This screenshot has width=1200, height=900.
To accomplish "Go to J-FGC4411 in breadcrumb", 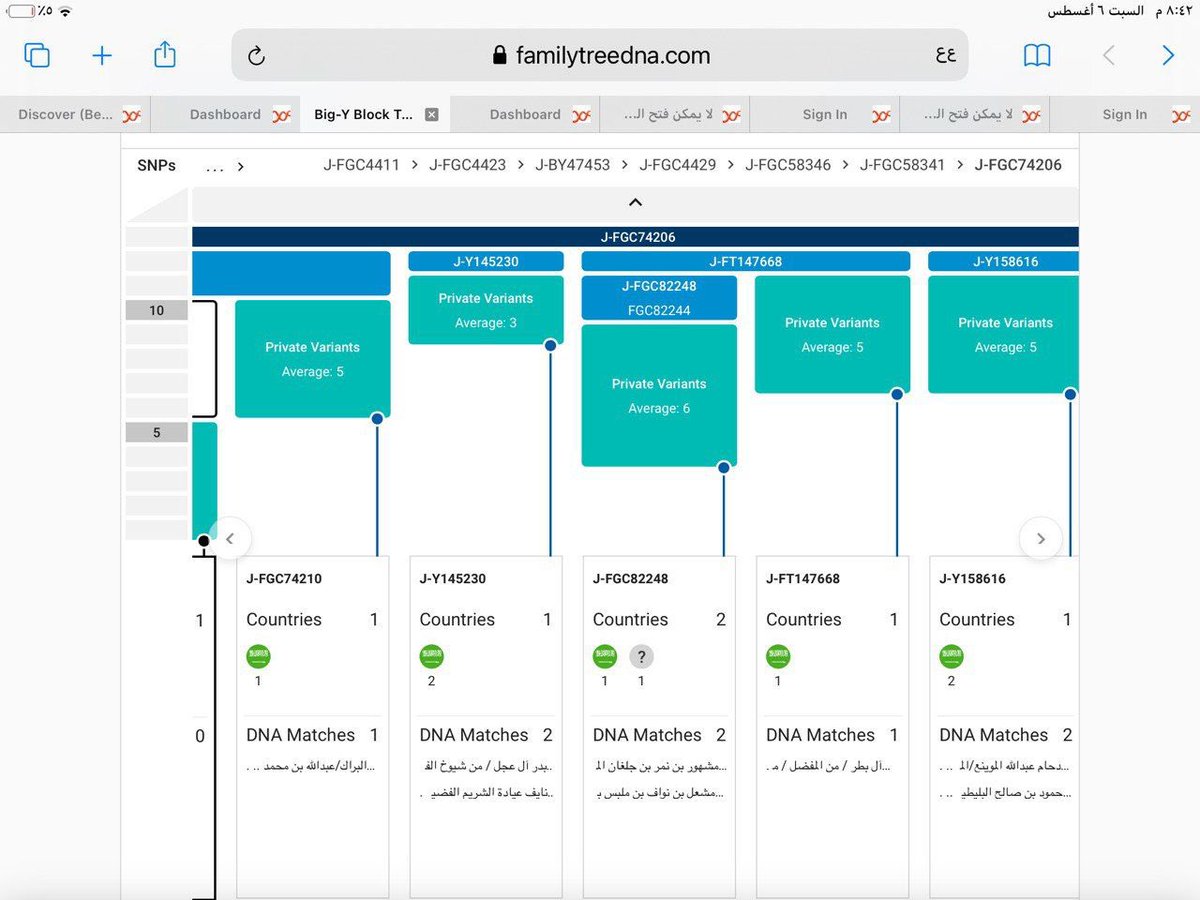I will click(x=361, y=165).
